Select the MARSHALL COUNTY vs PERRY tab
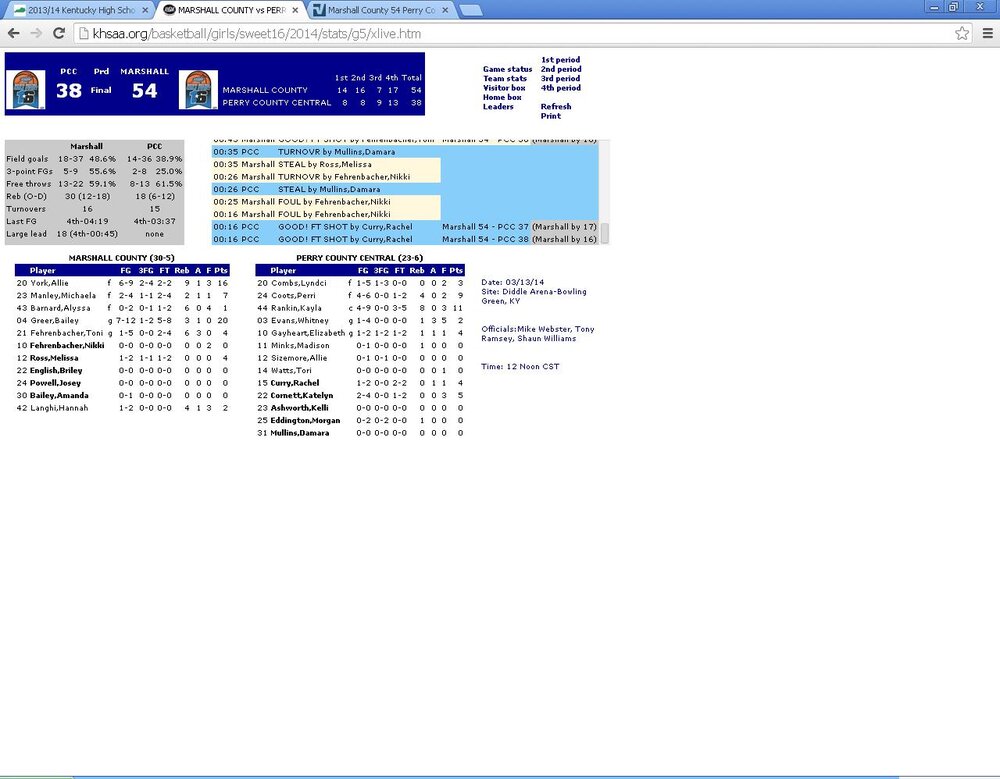Image resolution: width=1000 pixels, height=779 pixels. coord(232,10)
